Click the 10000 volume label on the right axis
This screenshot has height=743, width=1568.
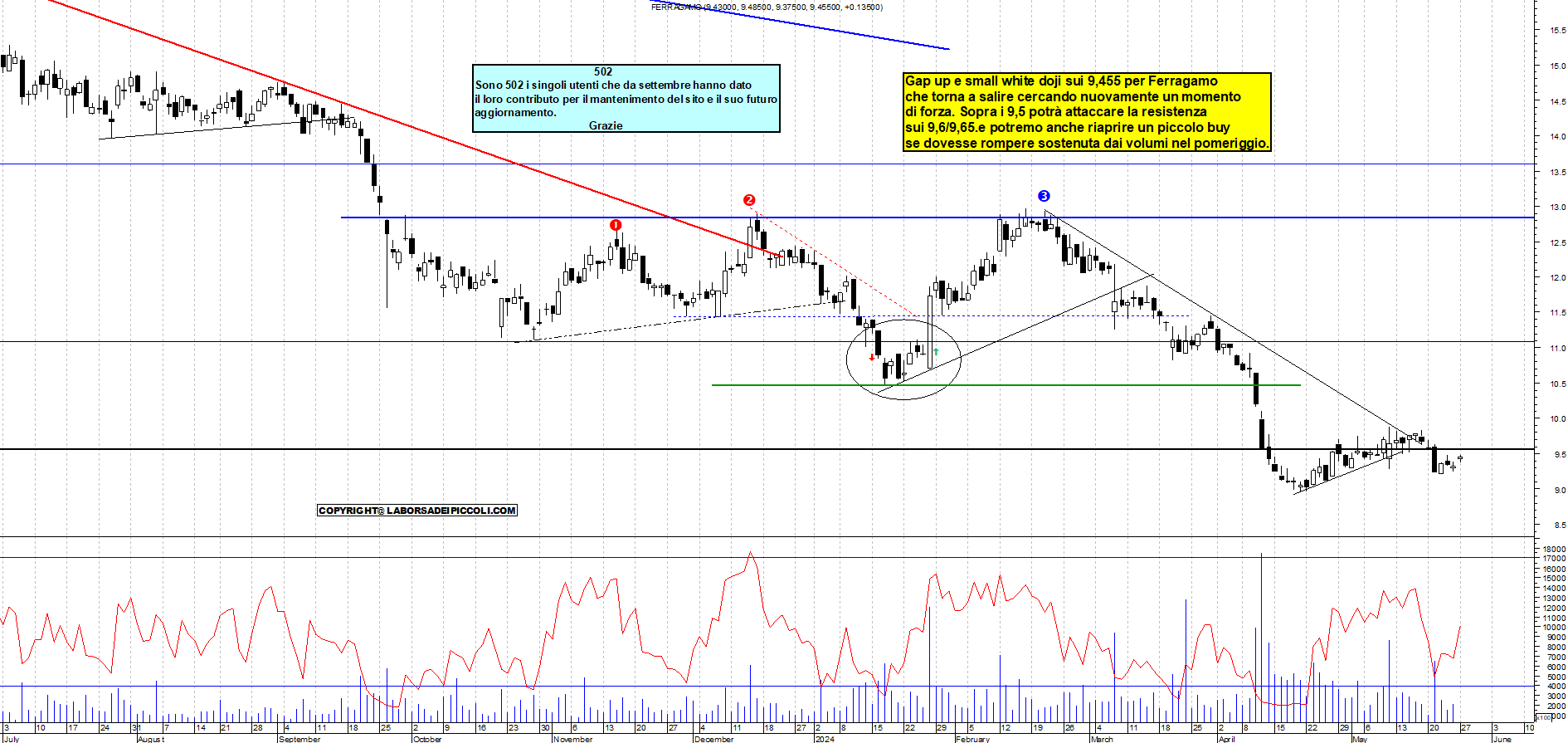pos(1554,628)
